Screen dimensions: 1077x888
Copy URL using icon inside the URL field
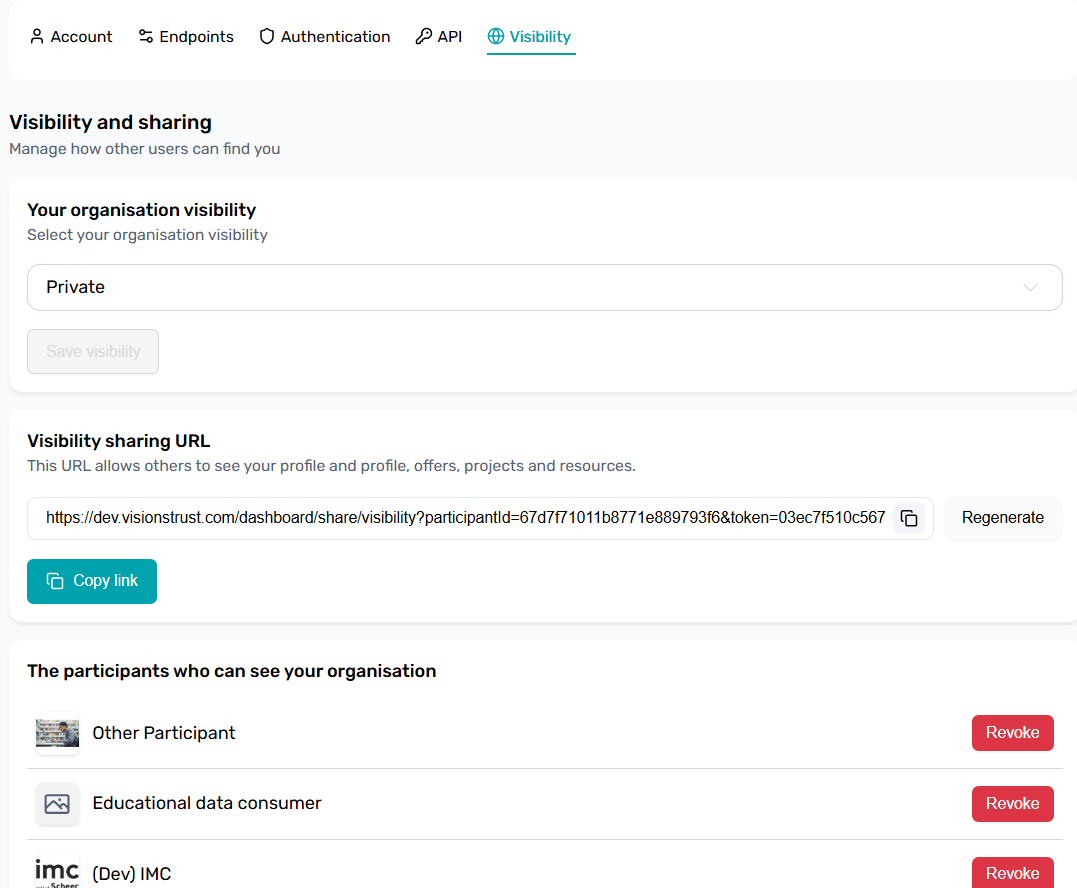click(x=909, y=518)
